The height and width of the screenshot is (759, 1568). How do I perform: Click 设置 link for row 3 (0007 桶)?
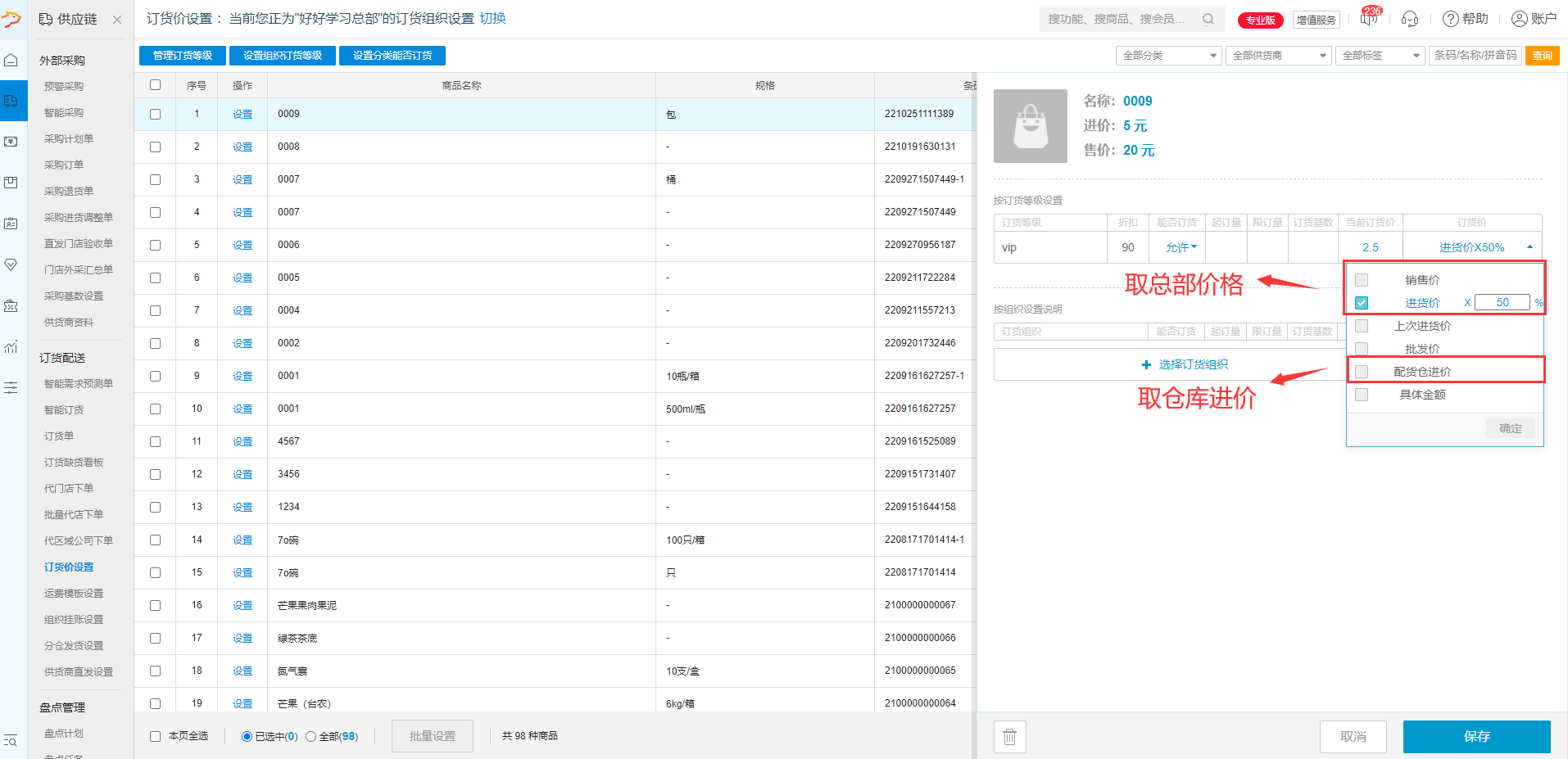pyautogui.click(x=242, y=180)
